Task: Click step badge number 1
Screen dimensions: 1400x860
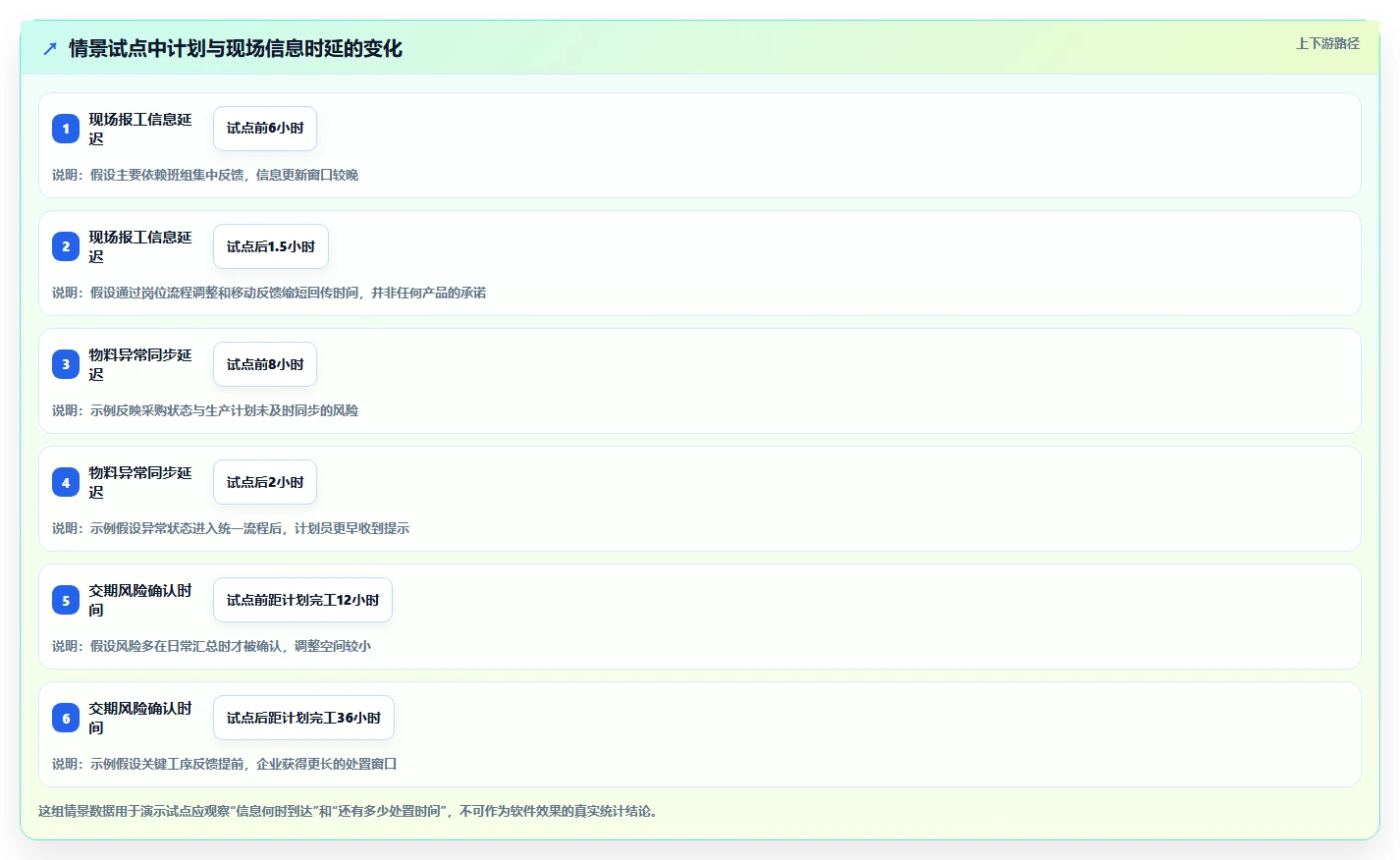Action: coord(66,129)
